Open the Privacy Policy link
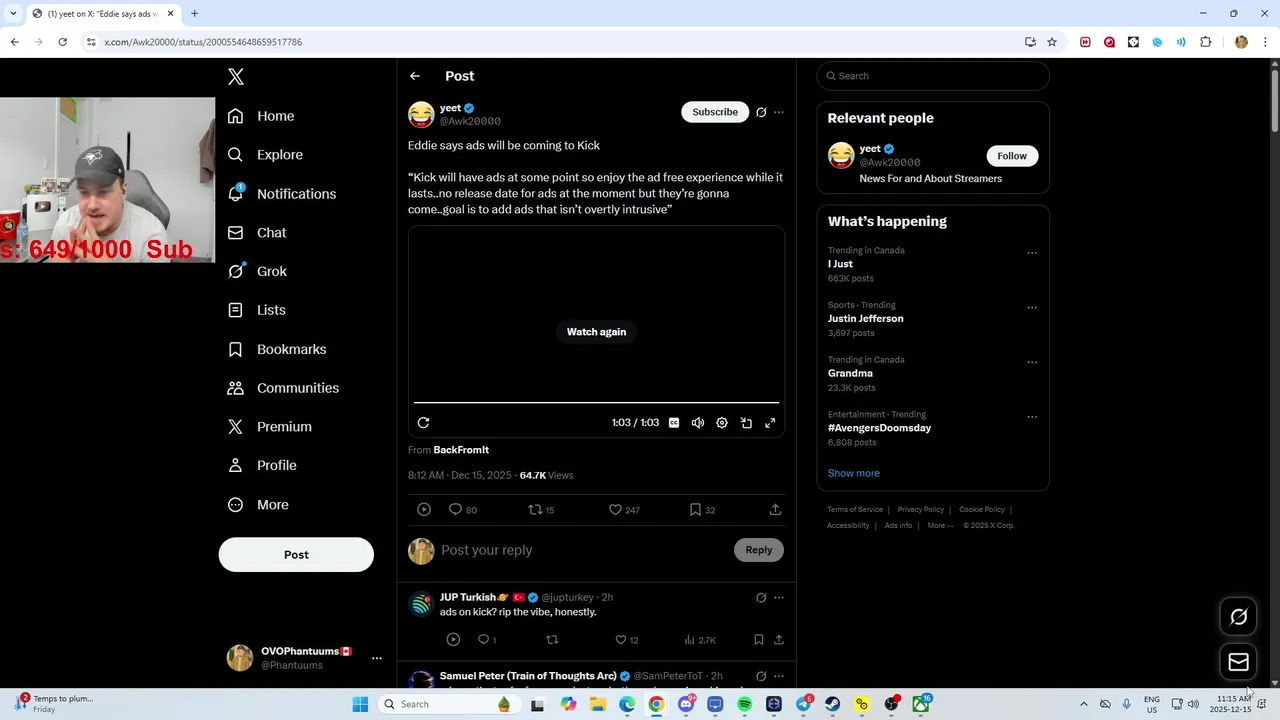1280x720 pixels. [921, 510]
